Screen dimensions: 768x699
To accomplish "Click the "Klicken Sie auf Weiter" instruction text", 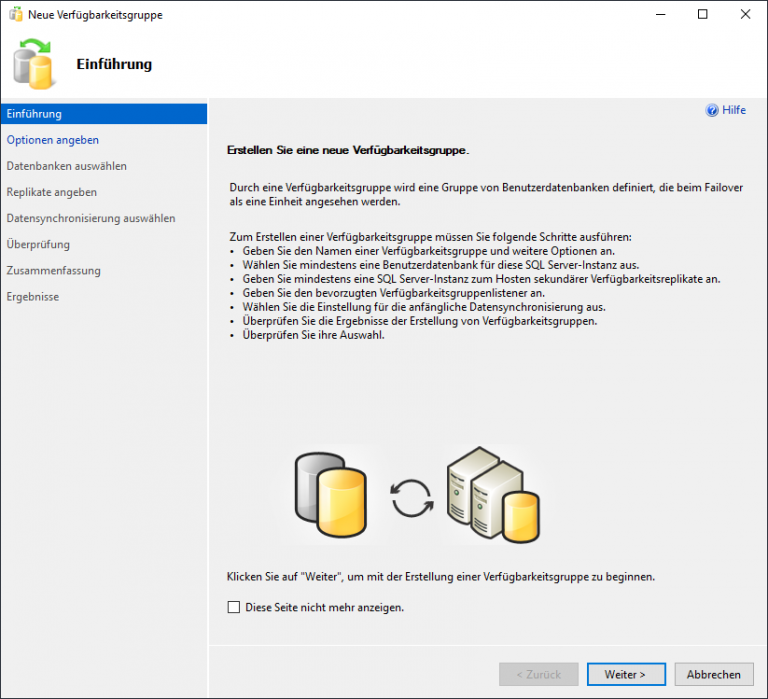I will pyautogui.click(x=441, y=577).
